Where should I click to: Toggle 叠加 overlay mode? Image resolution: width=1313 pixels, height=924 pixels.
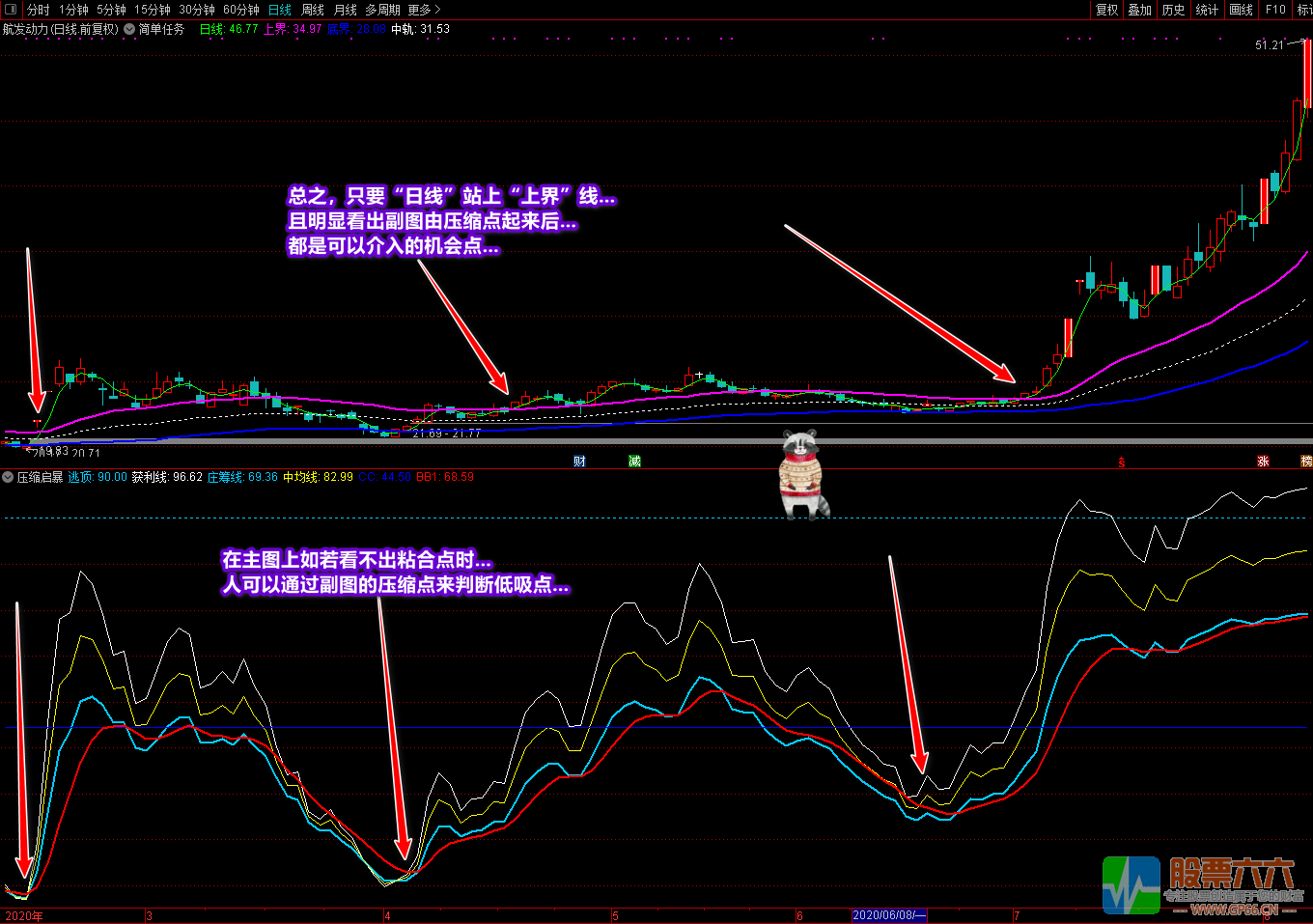pyautogui.click(x=1139, y=10)
